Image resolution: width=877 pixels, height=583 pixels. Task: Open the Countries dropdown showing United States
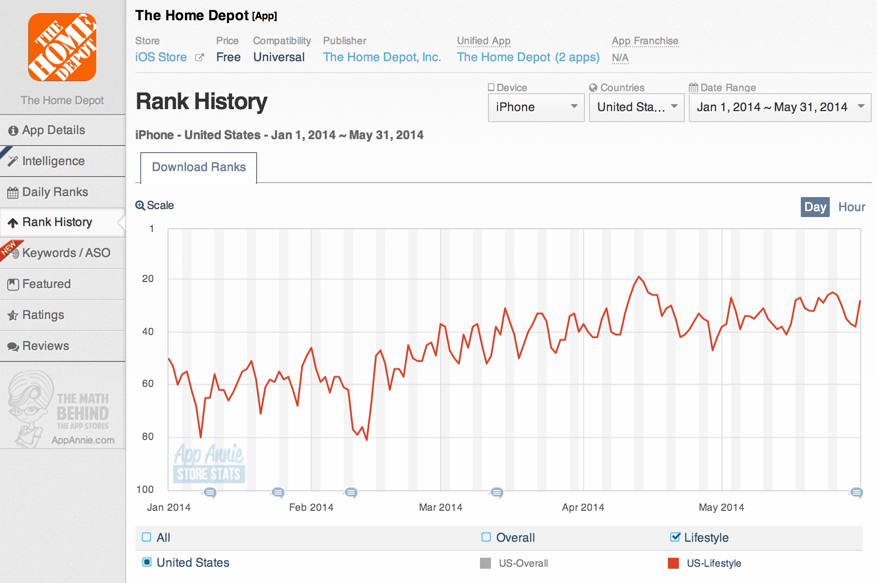pyautogui.click(x=636, y=107)
